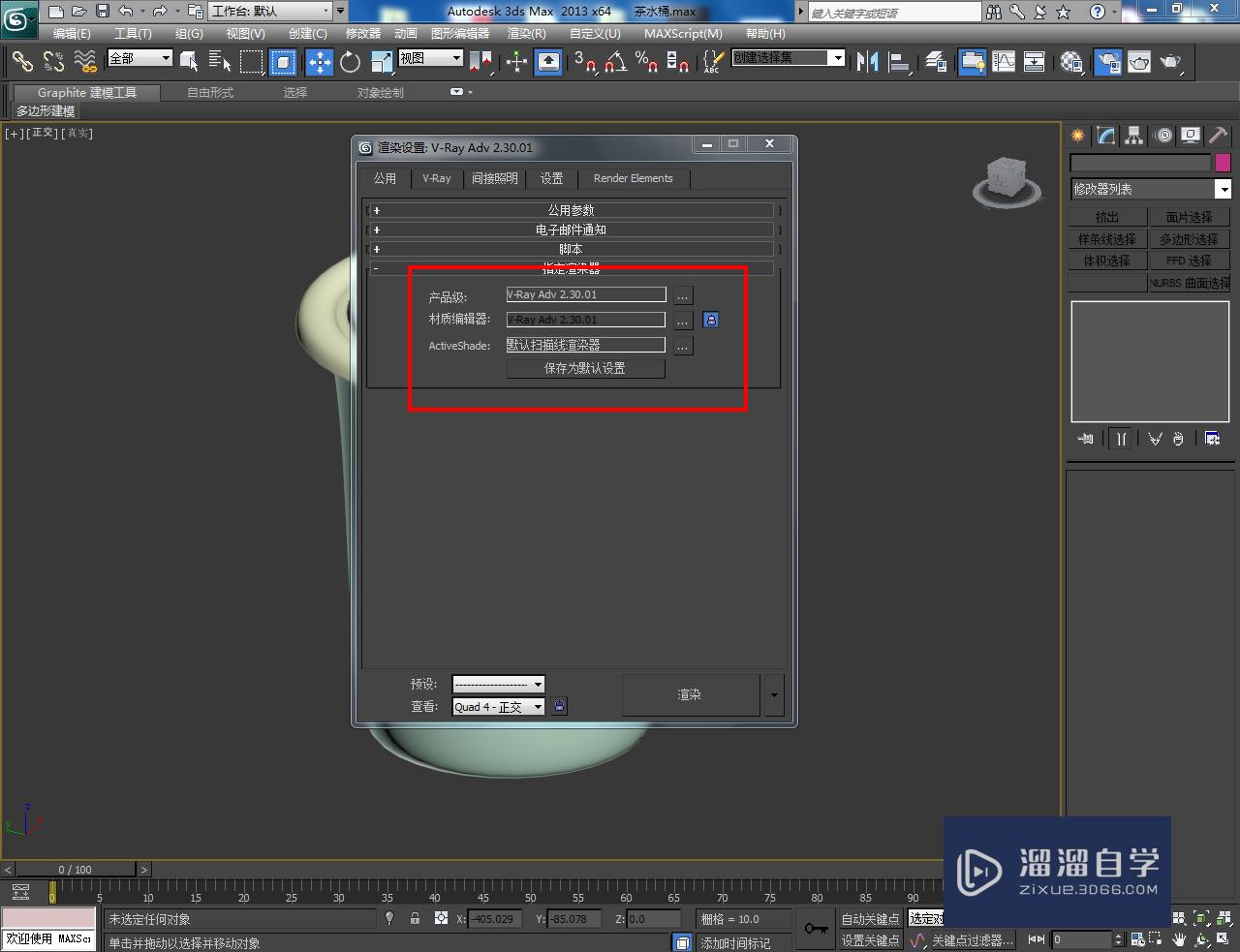
Task: Toggle the view lock beside 查看 dropdown
Action: click(x=559, y=706)
